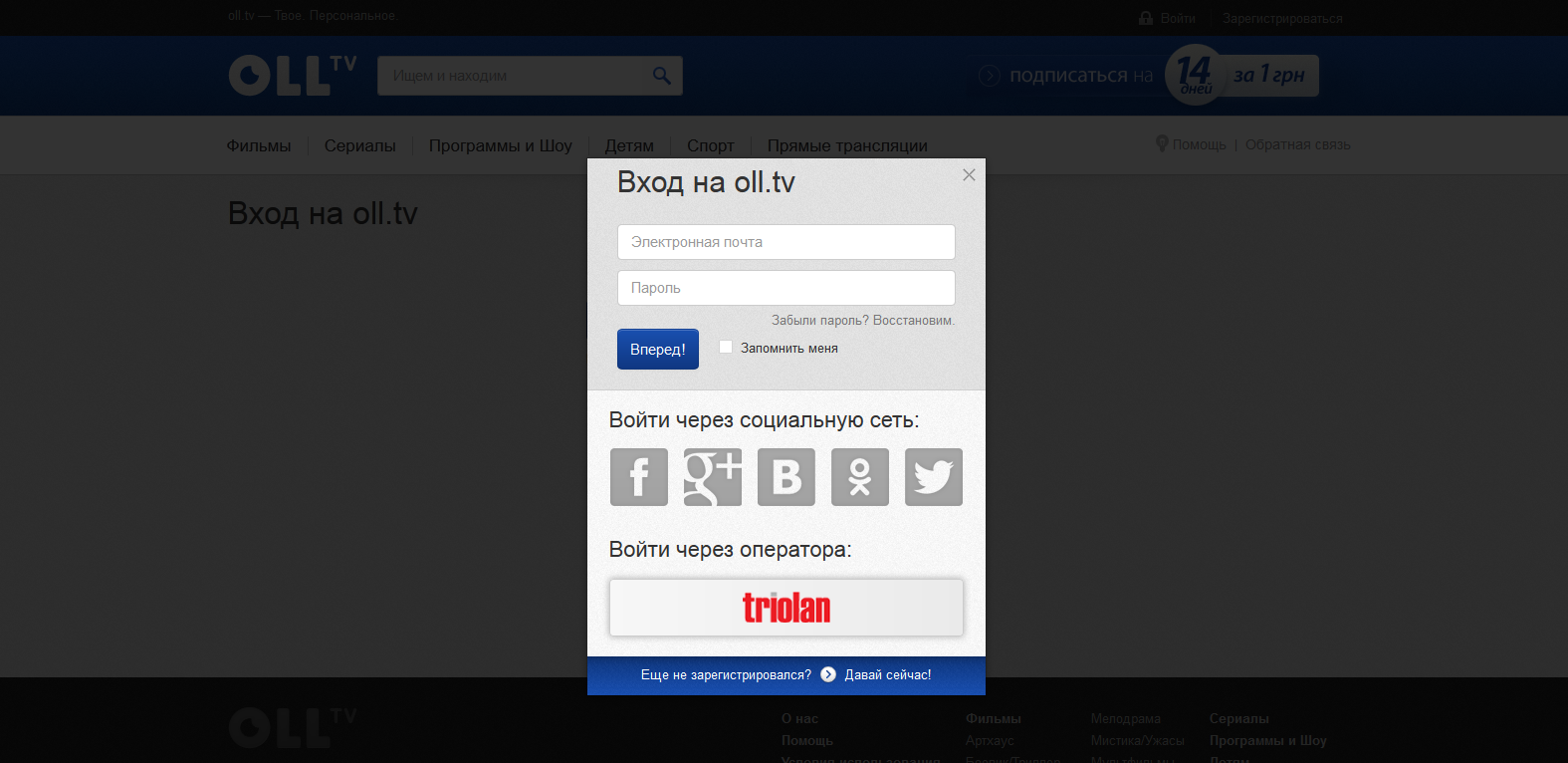This screenshot has width=1568, height=763.
Task: Log in with Facebook icon
Action: tap(639, 477)
